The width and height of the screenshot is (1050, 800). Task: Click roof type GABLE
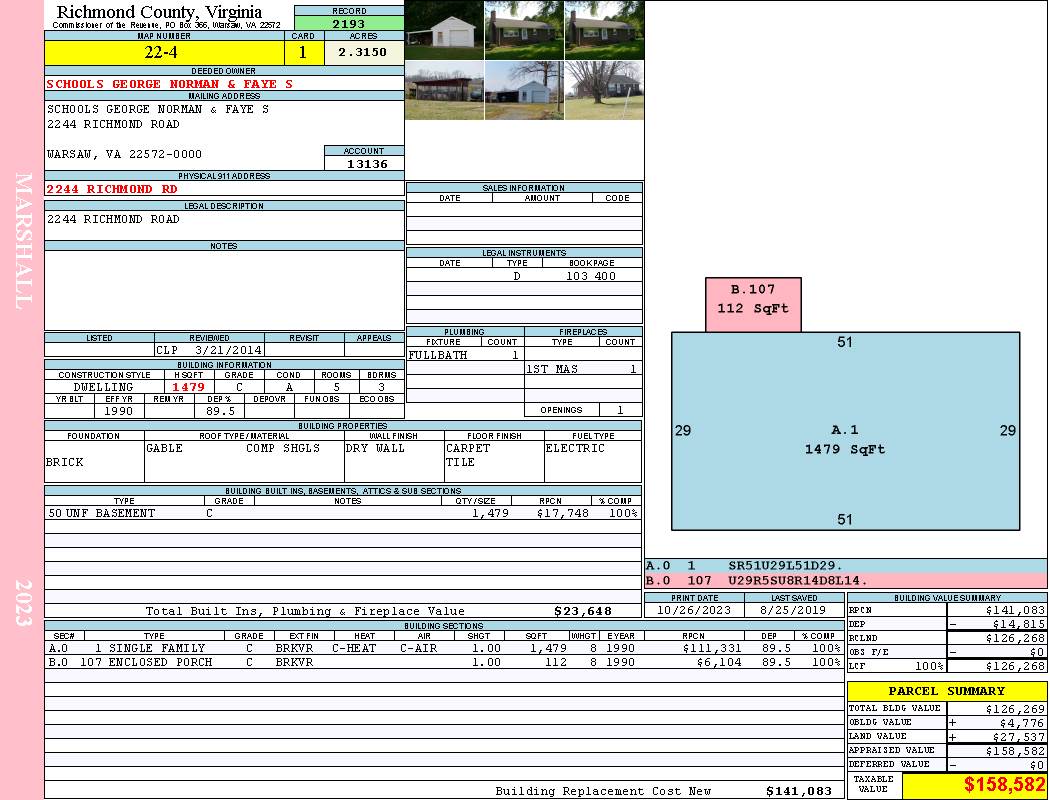tap(165, 448)
